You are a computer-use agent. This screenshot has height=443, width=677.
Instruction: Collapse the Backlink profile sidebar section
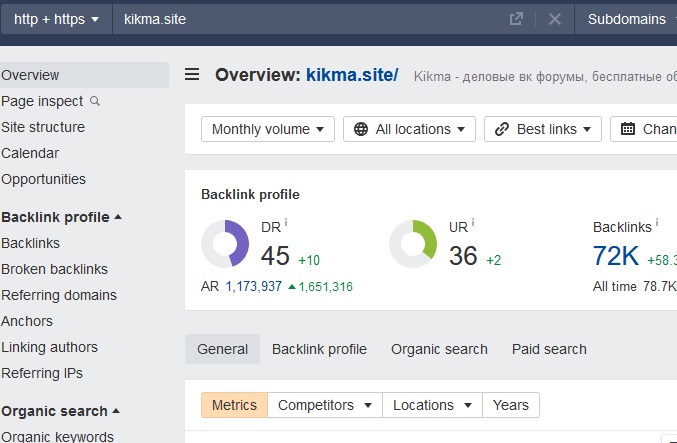(x=62, y=217)
